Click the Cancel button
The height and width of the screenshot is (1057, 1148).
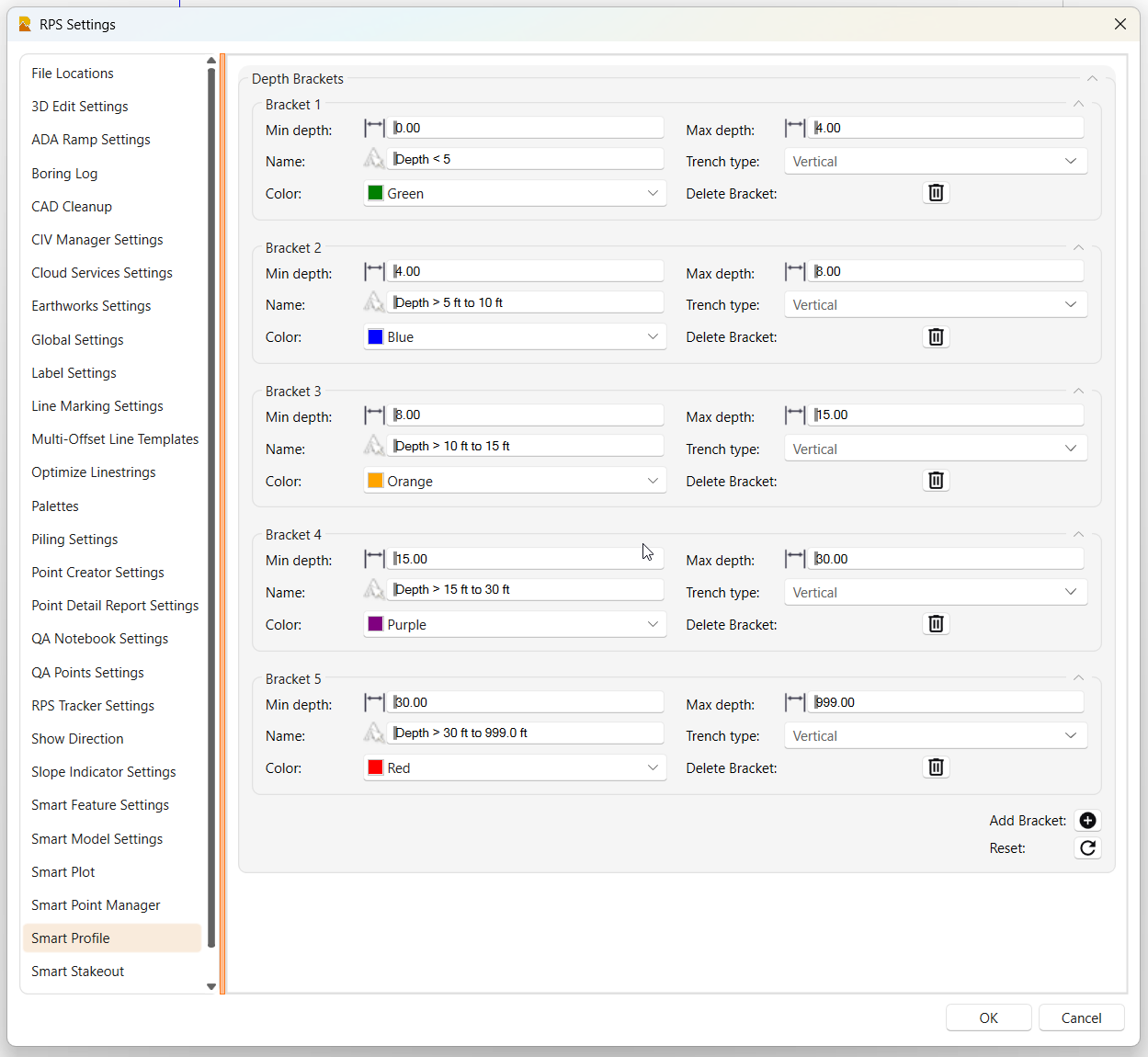1081,1017
